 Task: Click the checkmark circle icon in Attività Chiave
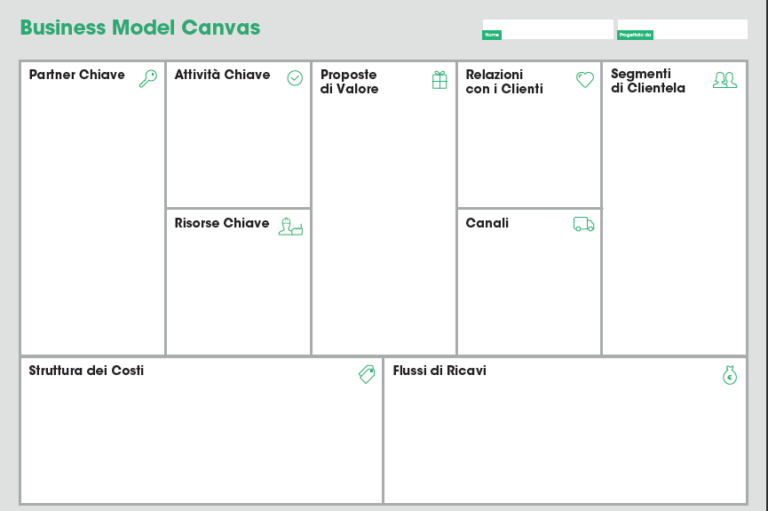(295, 78)
